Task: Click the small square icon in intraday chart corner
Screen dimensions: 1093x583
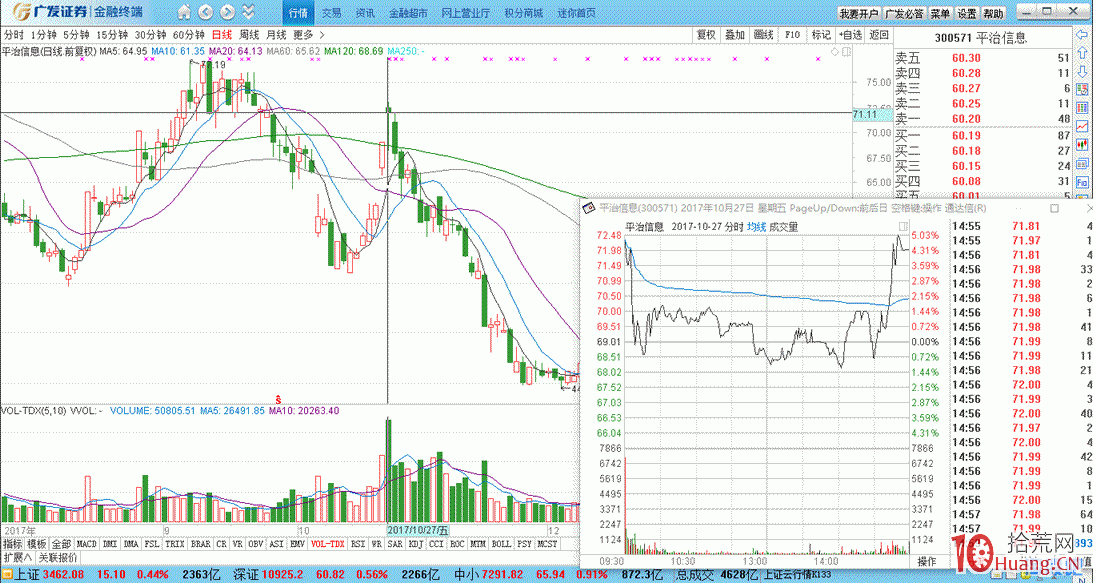Action: (903, 227)
